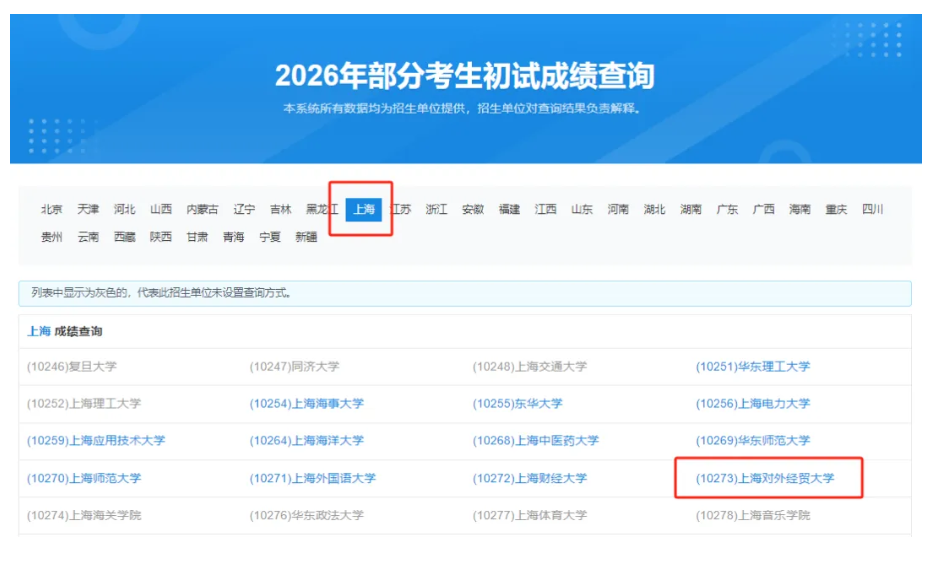Click grayed-out (10274)上海海关学院 entry
The height and width of the screenshot is (564, 935).
tap(84, 515)
